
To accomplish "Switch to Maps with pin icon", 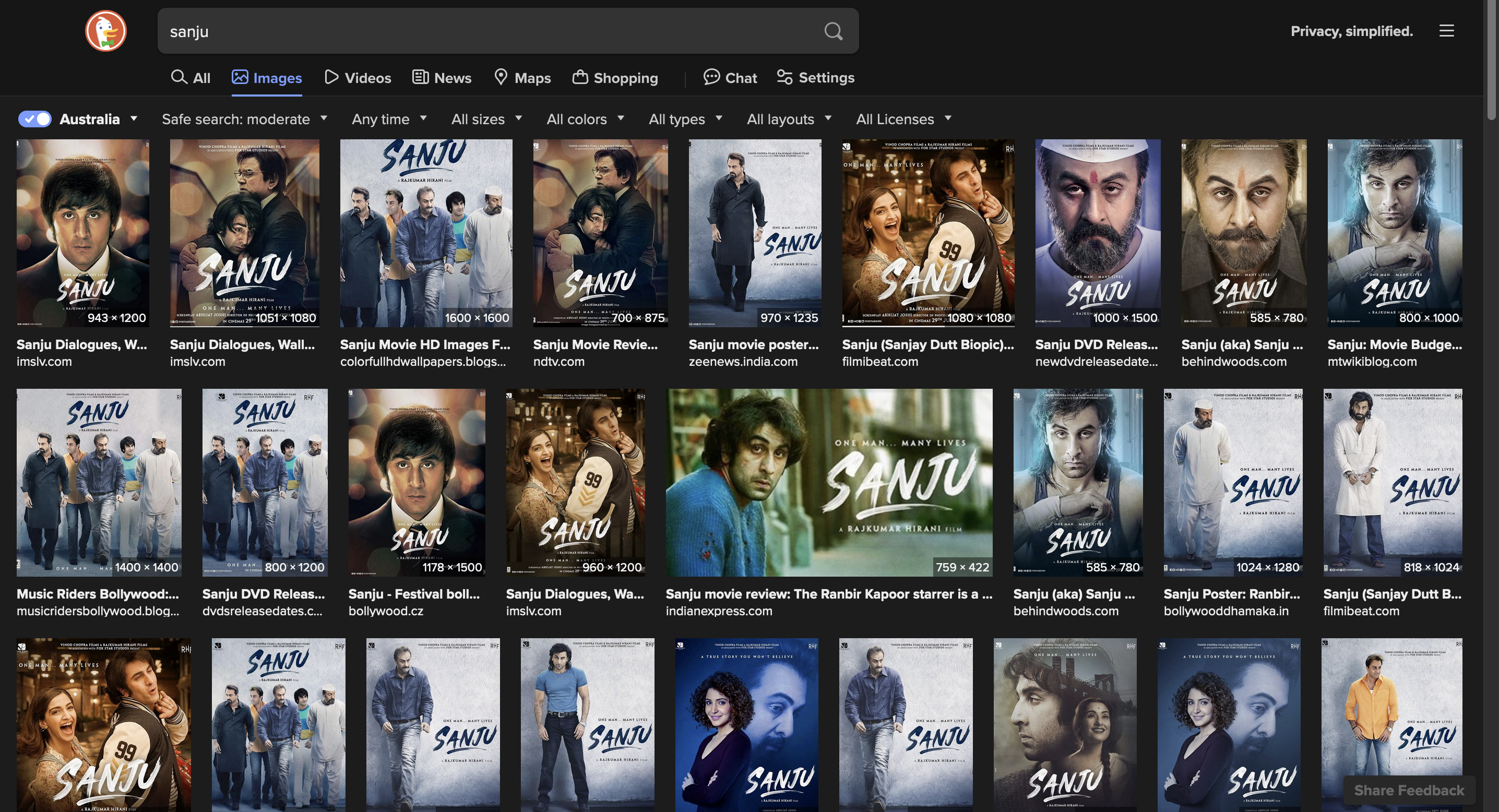I will point(522,77).
